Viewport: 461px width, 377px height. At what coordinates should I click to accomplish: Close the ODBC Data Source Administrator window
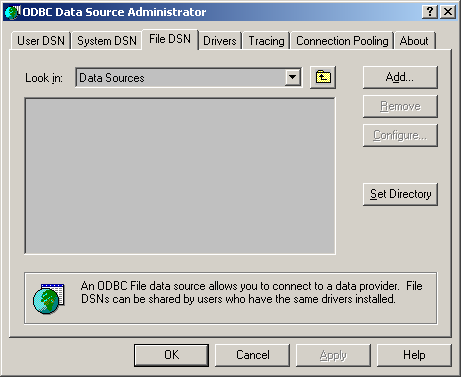coord(448,12)
